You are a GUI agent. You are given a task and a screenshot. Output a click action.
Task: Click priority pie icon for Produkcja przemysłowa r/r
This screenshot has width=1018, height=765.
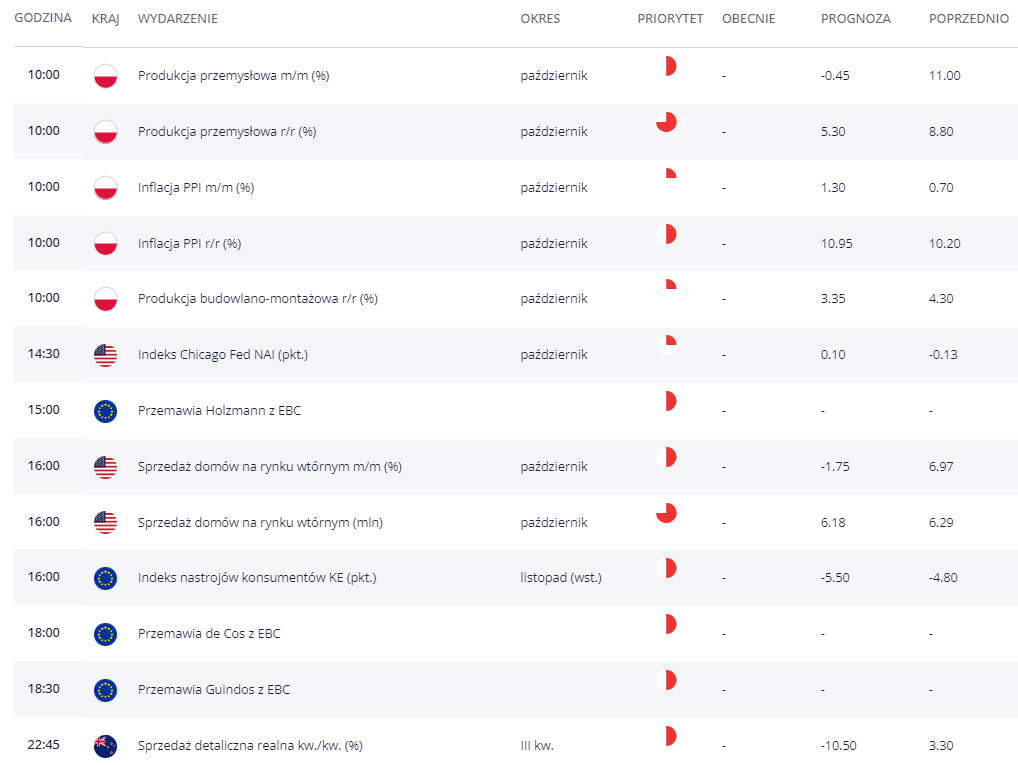[666, 122]
